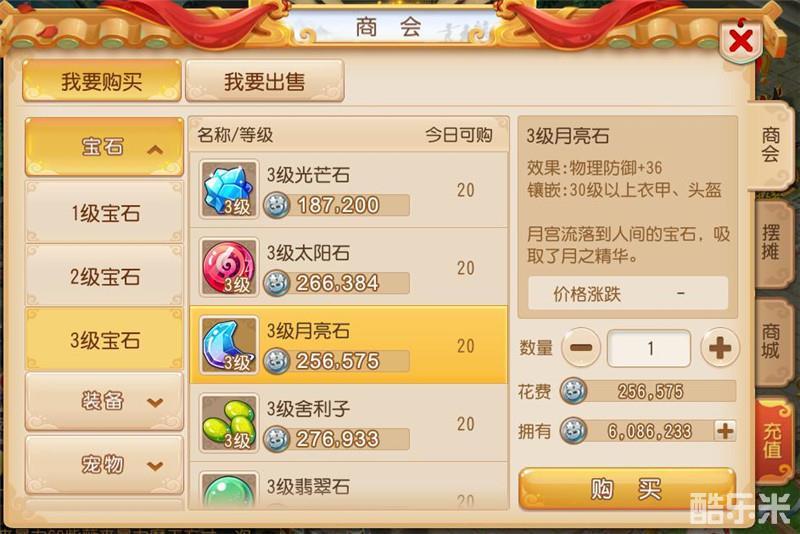Open the red 充值 recharge tab
Image resolution: width=800 pixels, height=534 pixels.
772,440
